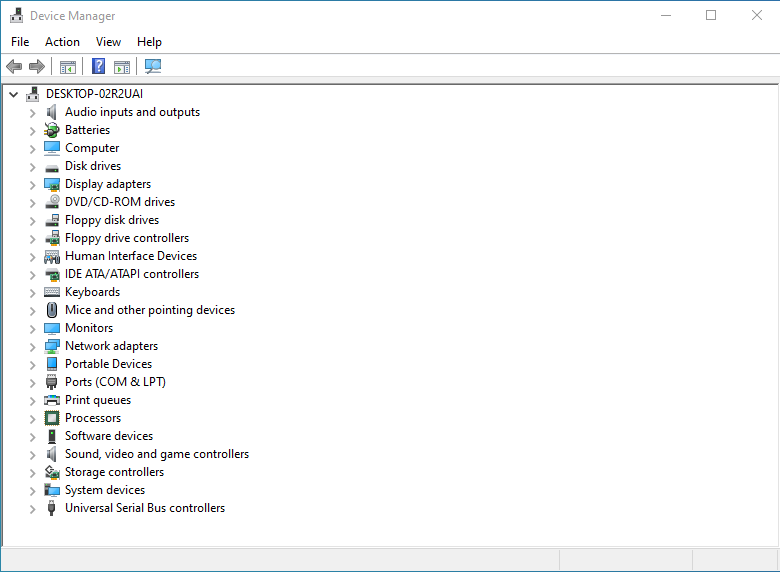780x572 pixels.
Task: Expand the Network adapters node chevron
Action: [x=32, y=347]
